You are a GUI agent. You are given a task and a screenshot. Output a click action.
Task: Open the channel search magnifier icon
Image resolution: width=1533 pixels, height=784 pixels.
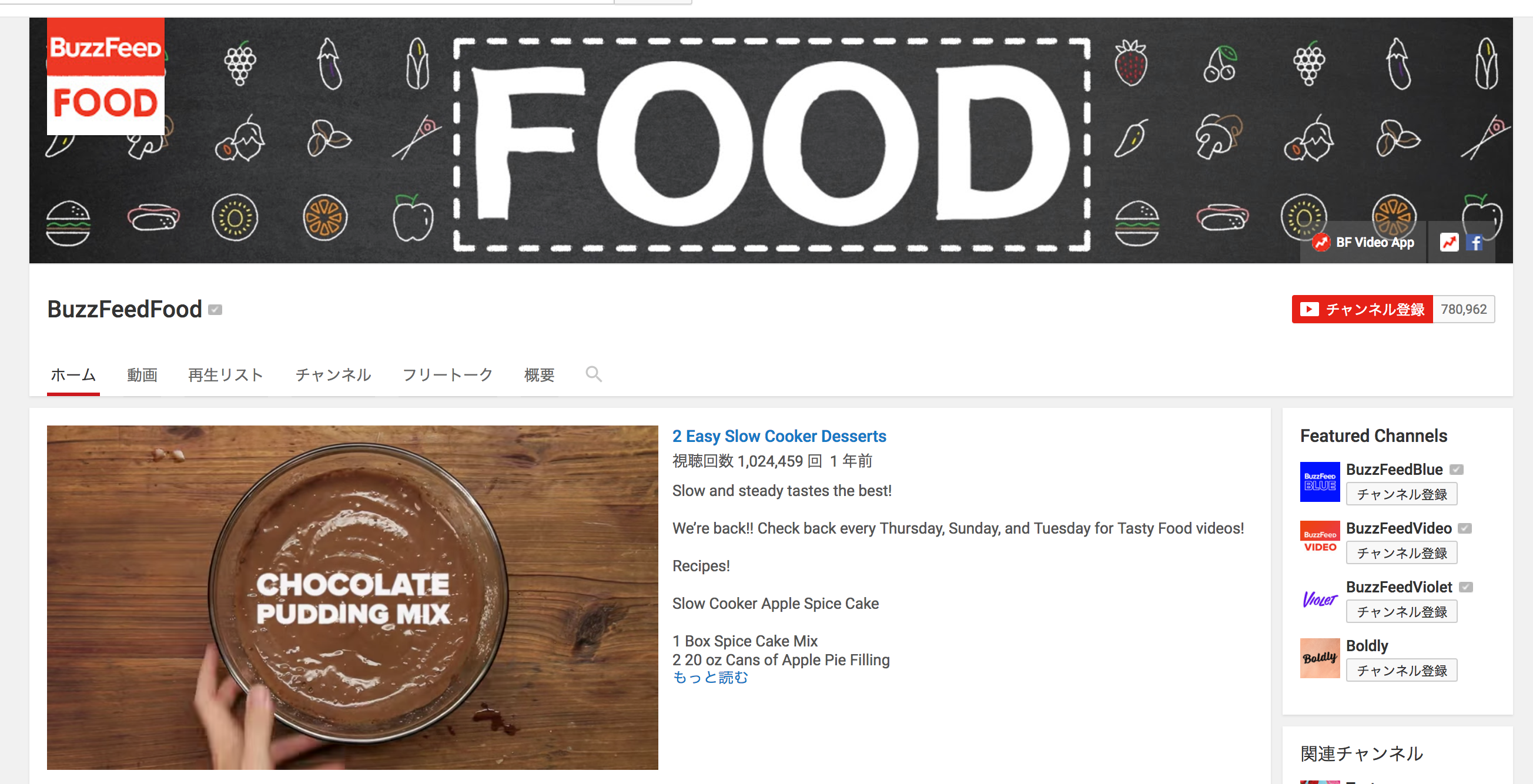coord(593,374)
